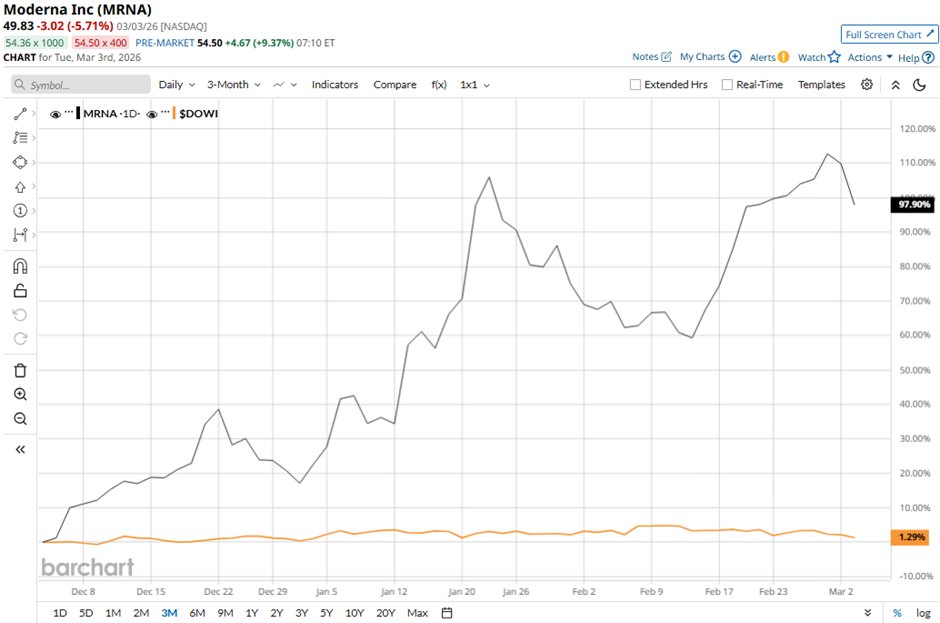Screen dimensions: 940x623
Task: Open the chart type line dropdown
Action: click(x=285, y=85)
